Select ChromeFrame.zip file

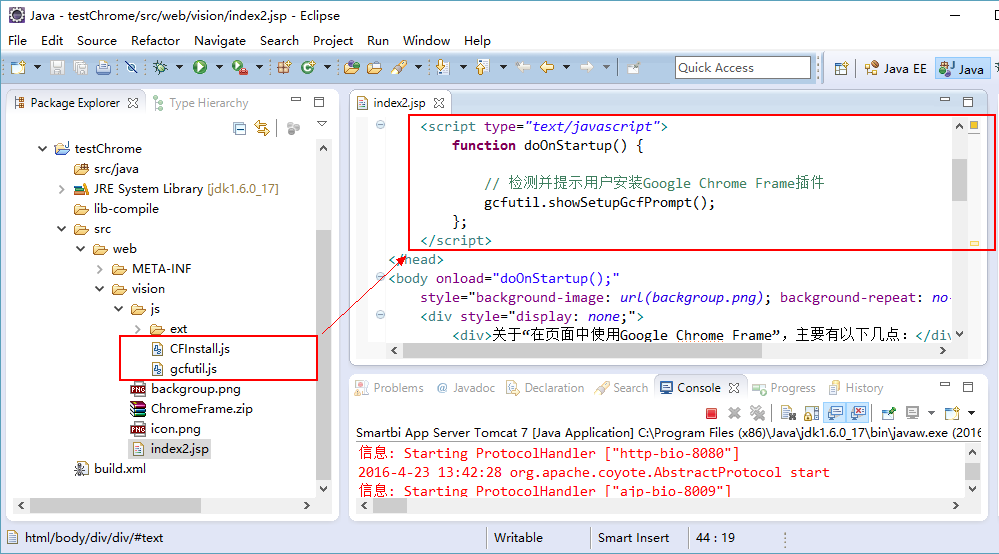pyautogui.click(x=191, y=409)
